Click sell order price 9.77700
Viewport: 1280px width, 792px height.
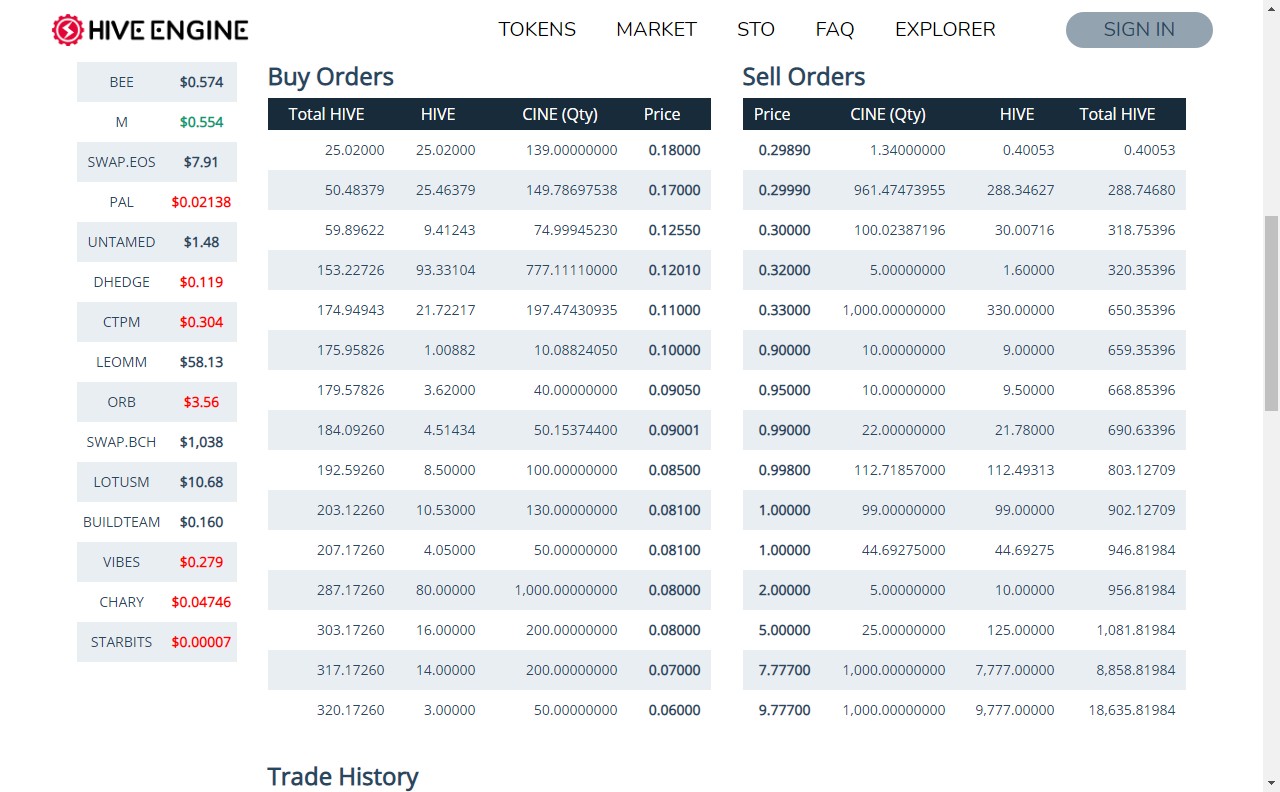tap(784, 710)
